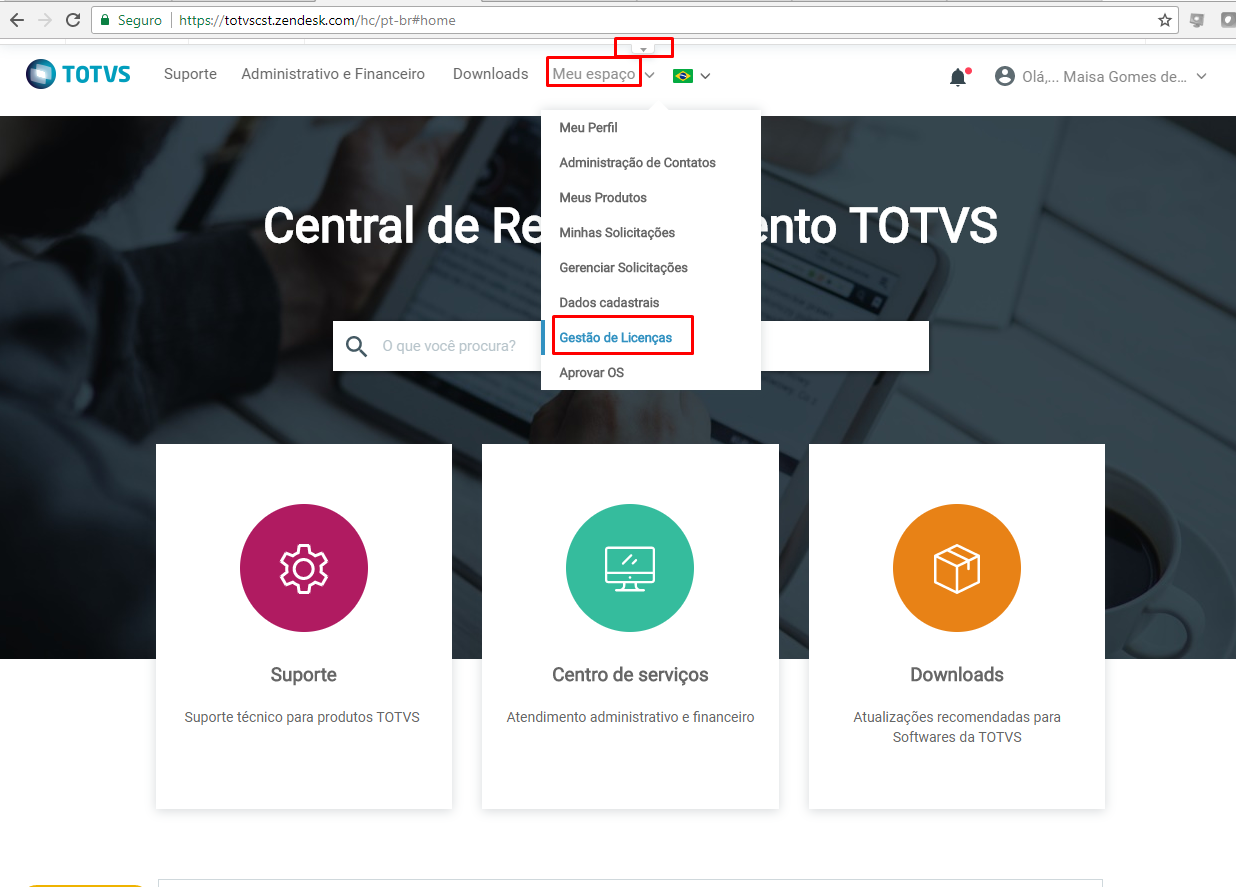Click the Suporte card title

[304, 675]
